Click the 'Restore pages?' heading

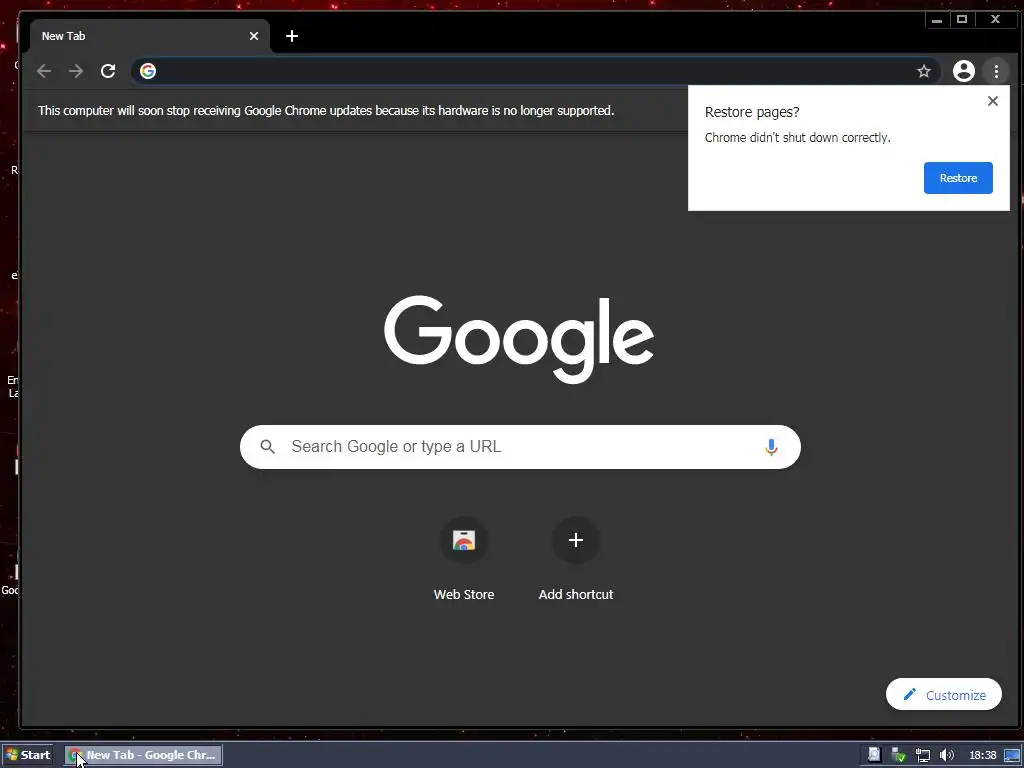click(752, 112)
